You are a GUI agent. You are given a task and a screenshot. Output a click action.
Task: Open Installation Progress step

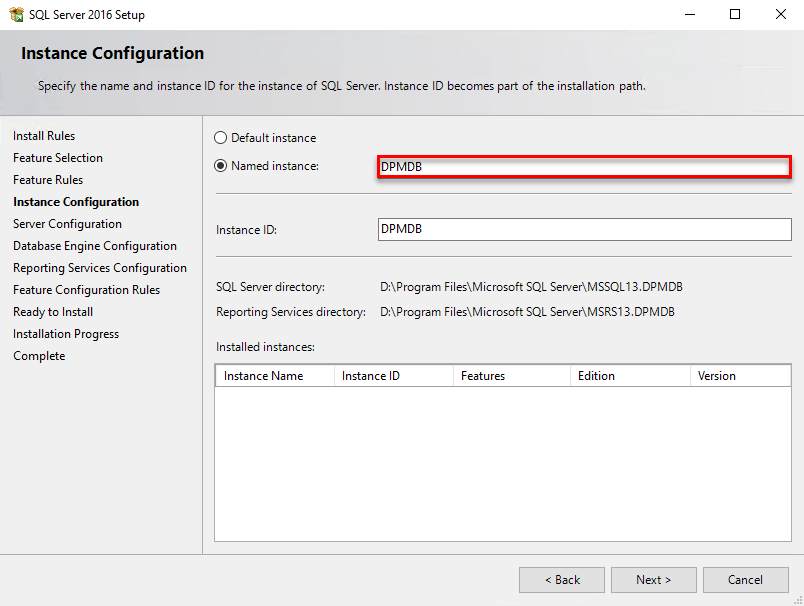[66, 334]
